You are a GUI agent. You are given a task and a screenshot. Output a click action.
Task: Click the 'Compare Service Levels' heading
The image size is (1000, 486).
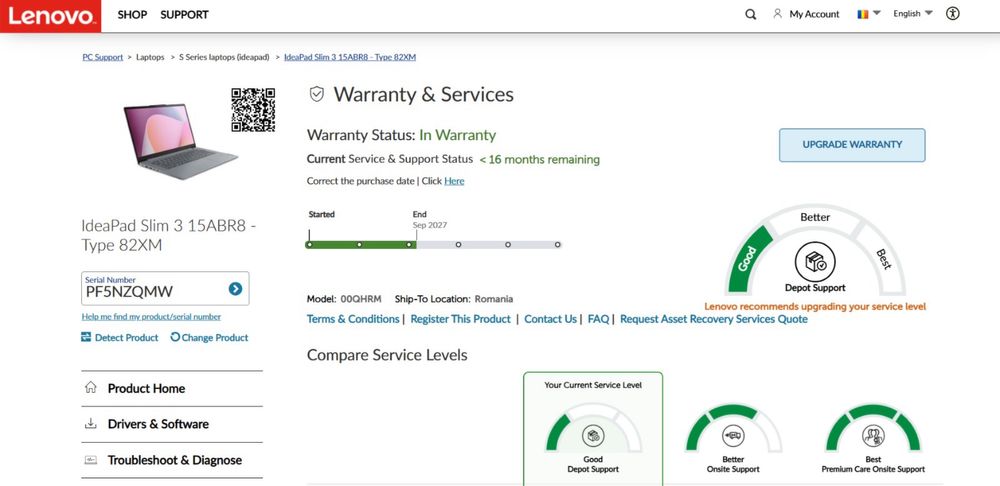click(387, 355)
